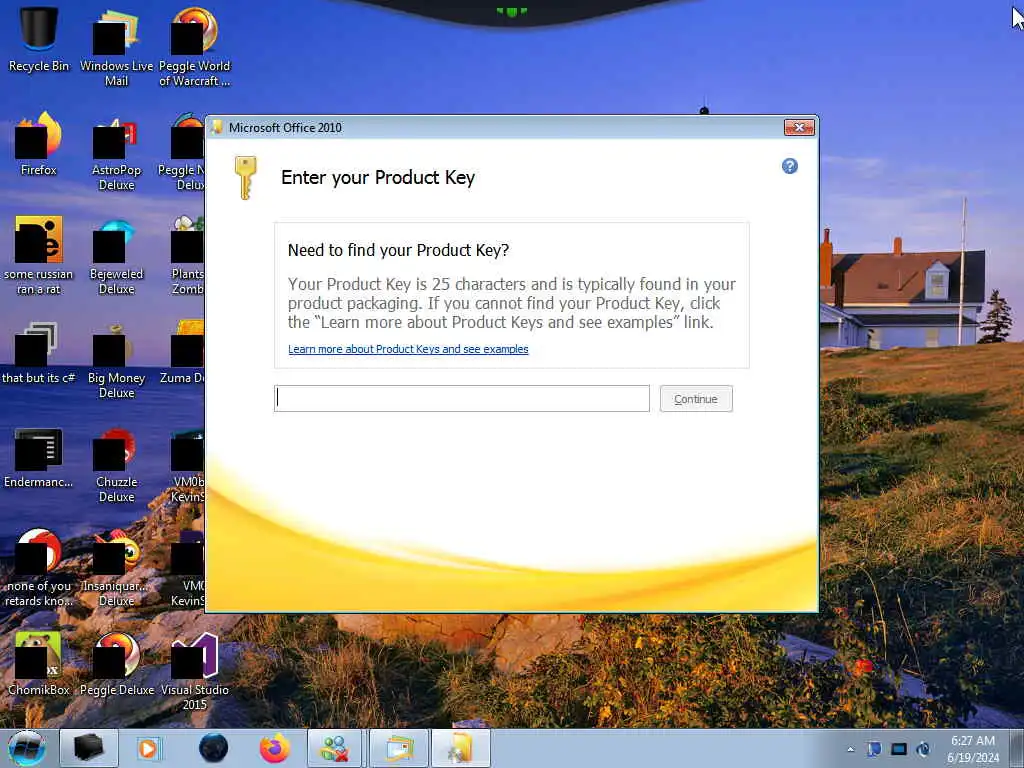Screen dimensions: 1024x768
Task: Click the Peggle Nights Deluxe desktop icon
Action: (x=183, y=152)
